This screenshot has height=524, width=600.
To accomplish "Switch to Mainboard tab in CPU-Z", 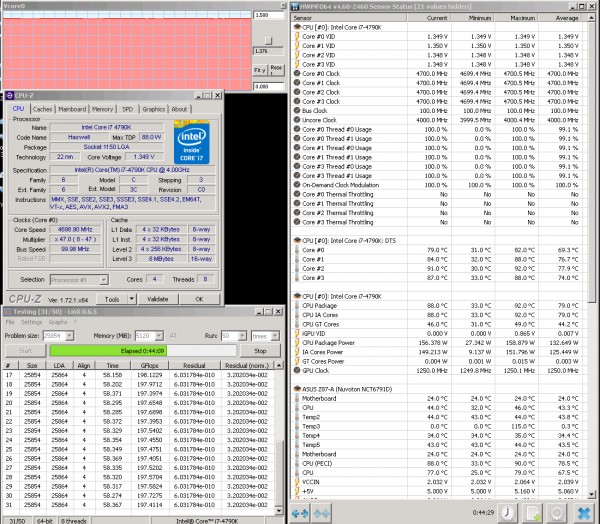I will coord(72,109).
